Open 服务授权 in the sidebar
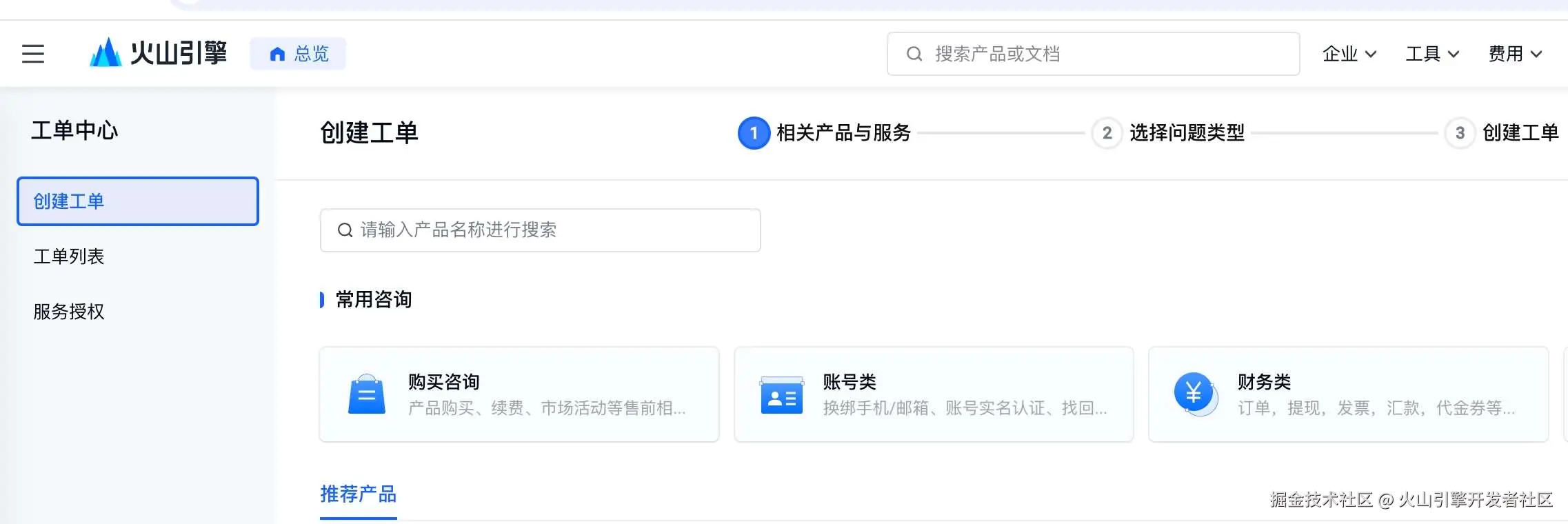Viewport: 1568px width, 524px height. [x=69, y=312]
